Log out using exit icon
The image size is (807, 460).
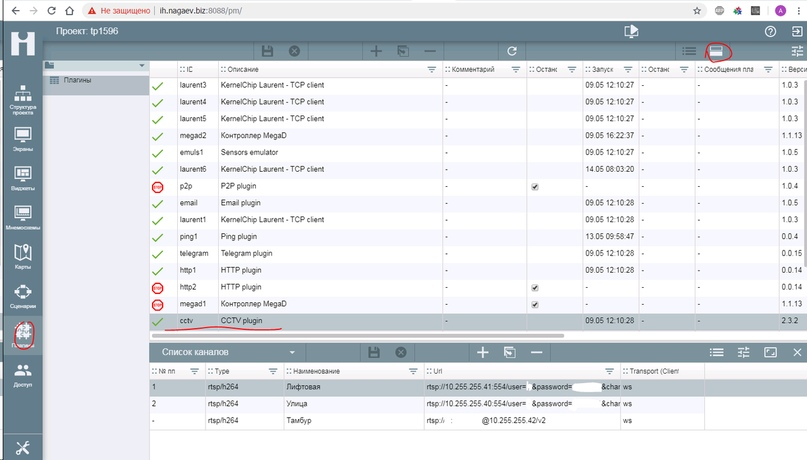click(797, 31)
